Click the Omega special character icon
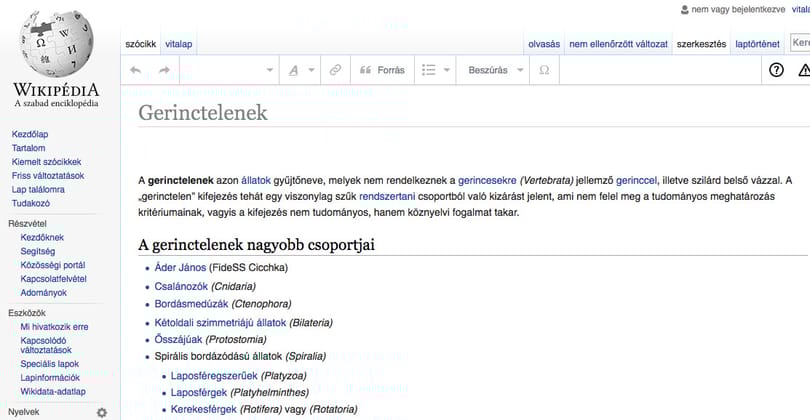This screenshot has height=420, width=810. point(544,70)
